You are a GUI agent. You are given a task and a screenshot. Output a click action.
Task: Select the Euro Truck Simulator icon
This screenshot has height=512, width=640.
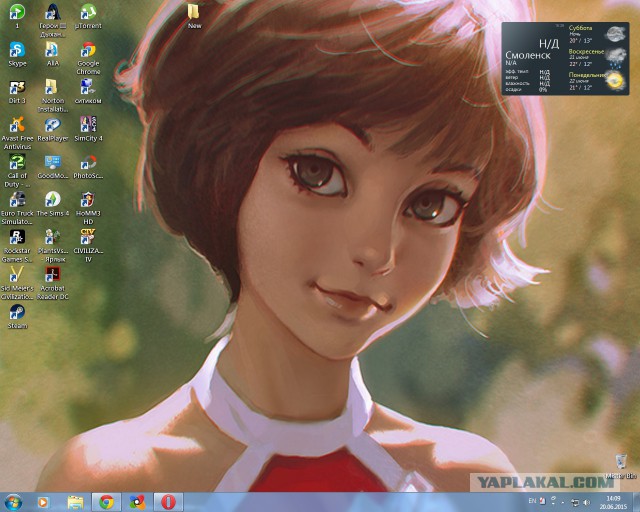coord(17,208)
